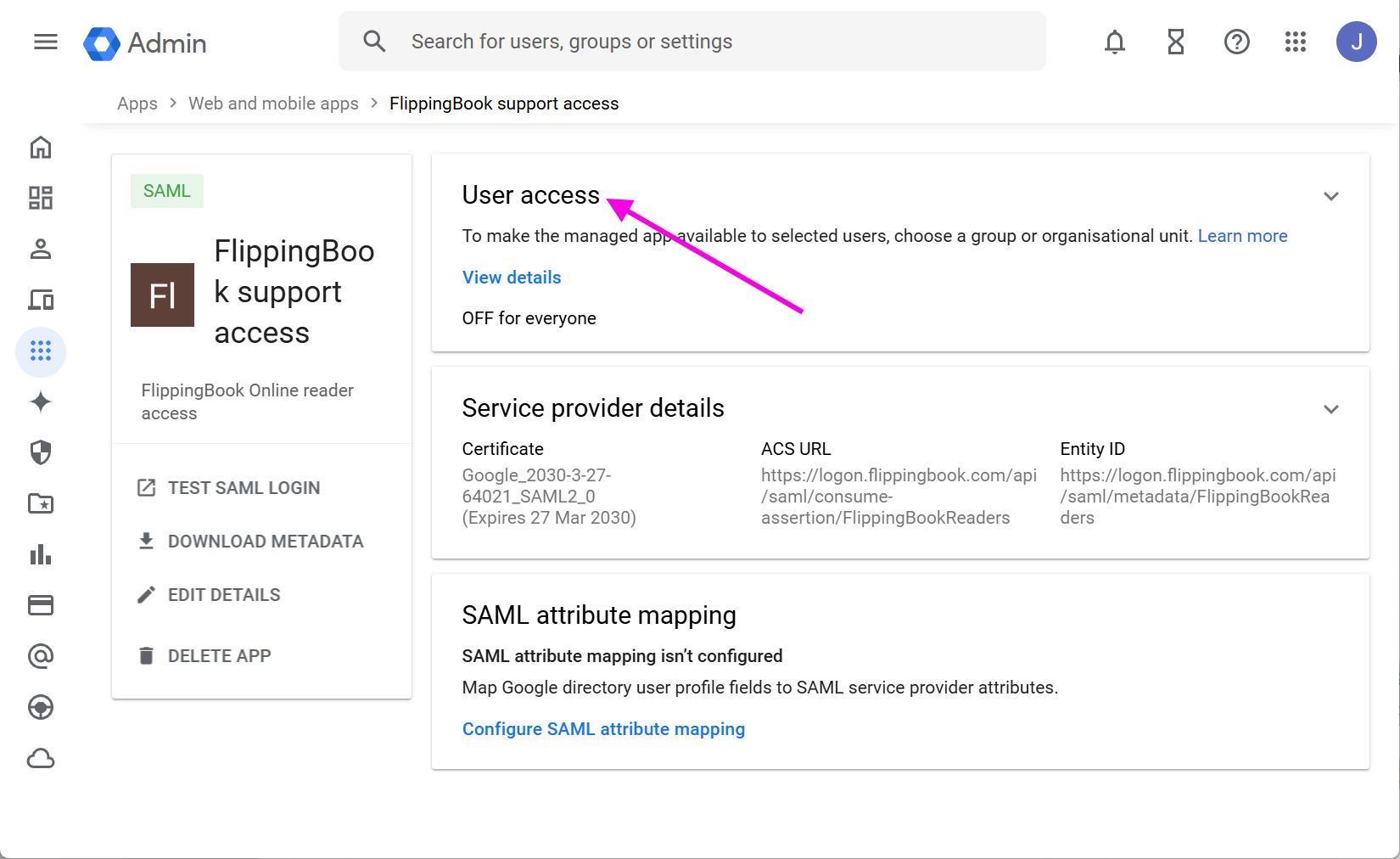Click the User access heading
The width and height of the screenshot is (1400, 859).
coord(531,195)
